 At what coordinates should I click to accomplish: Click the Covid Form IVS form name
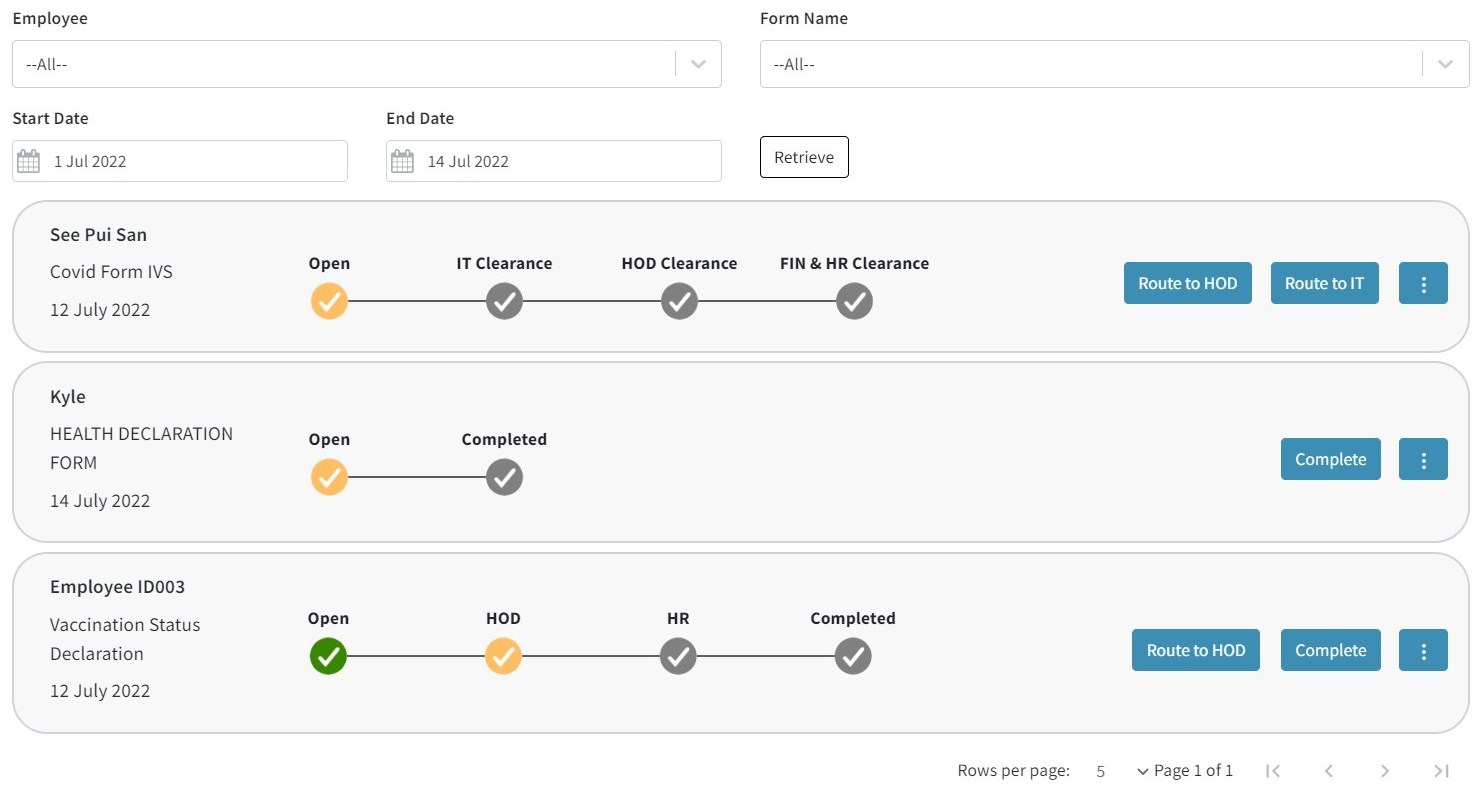click(x=112, y=272)
